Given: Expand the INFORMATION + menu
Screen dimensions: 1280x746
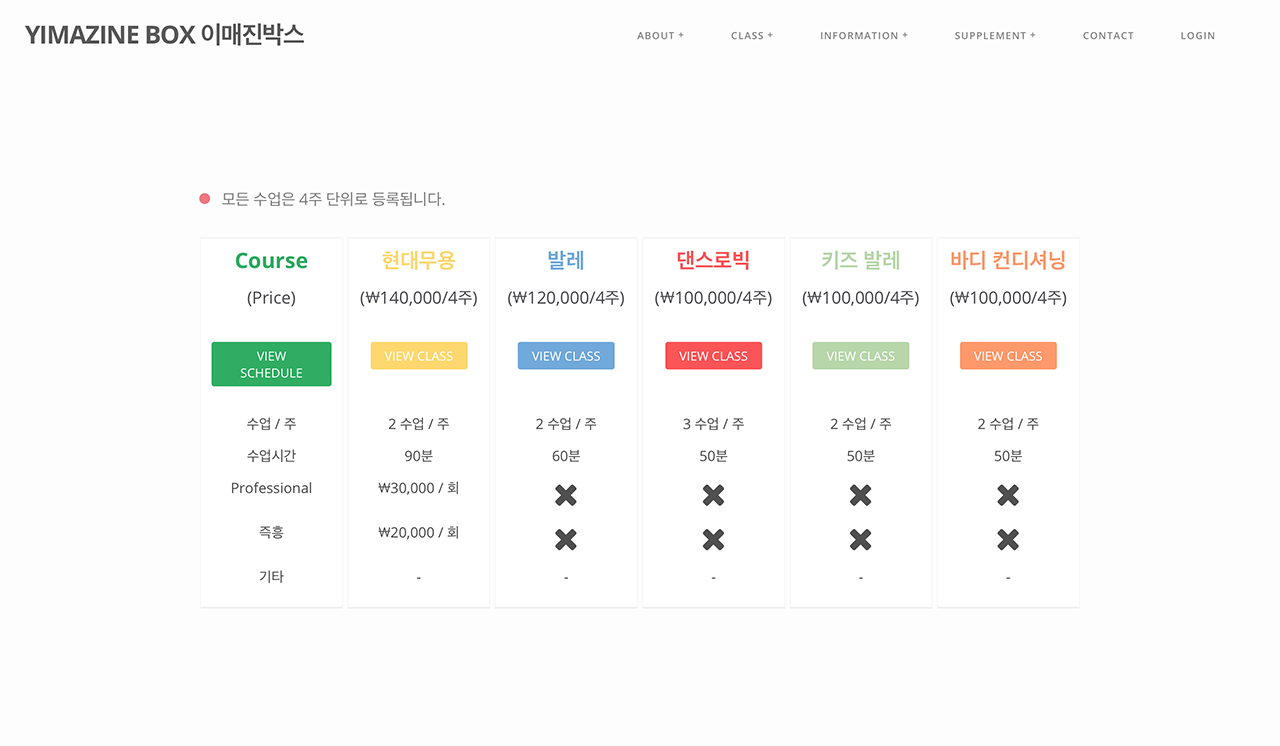Looking at the screenshot, I should click(x=863, y=36).
